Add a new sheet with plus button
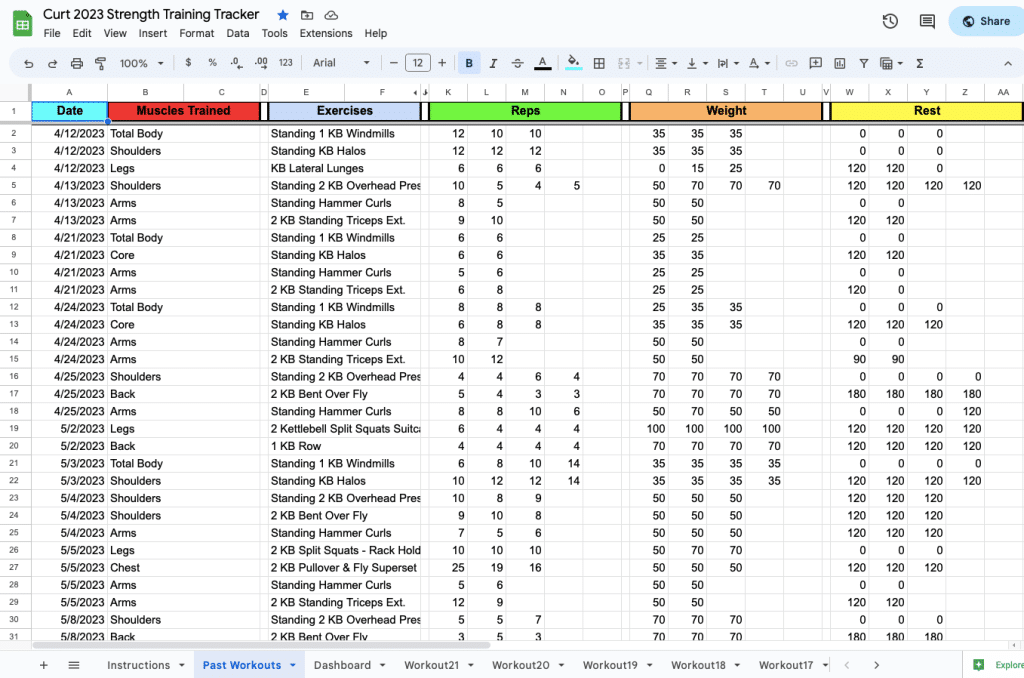Viewport: 1024px width, 678px height. [x=43, y=665]
